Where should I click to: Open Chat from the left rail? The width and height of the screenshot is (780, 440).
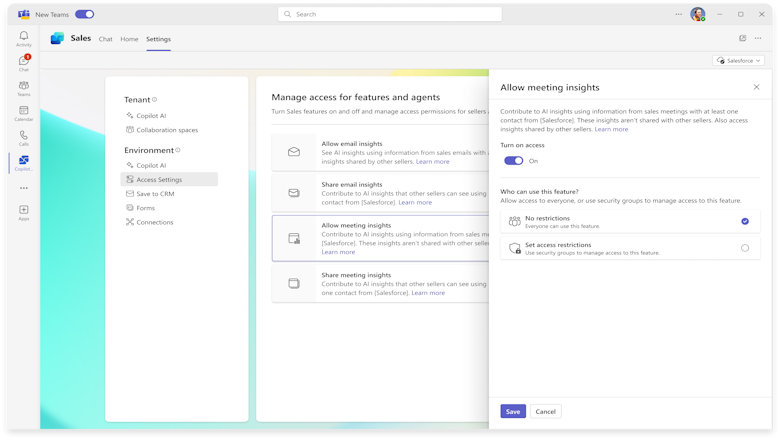coord(24,63)
